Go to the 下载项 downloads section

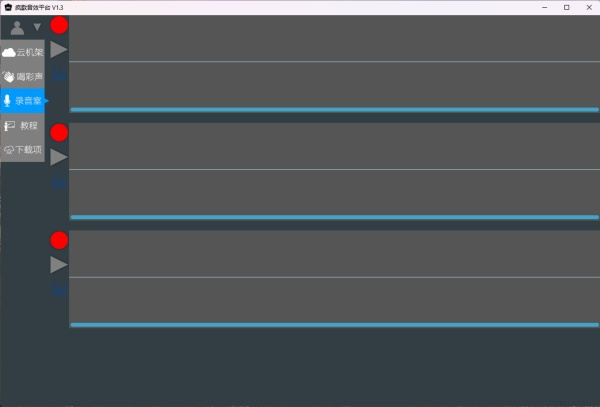[23, 149]
